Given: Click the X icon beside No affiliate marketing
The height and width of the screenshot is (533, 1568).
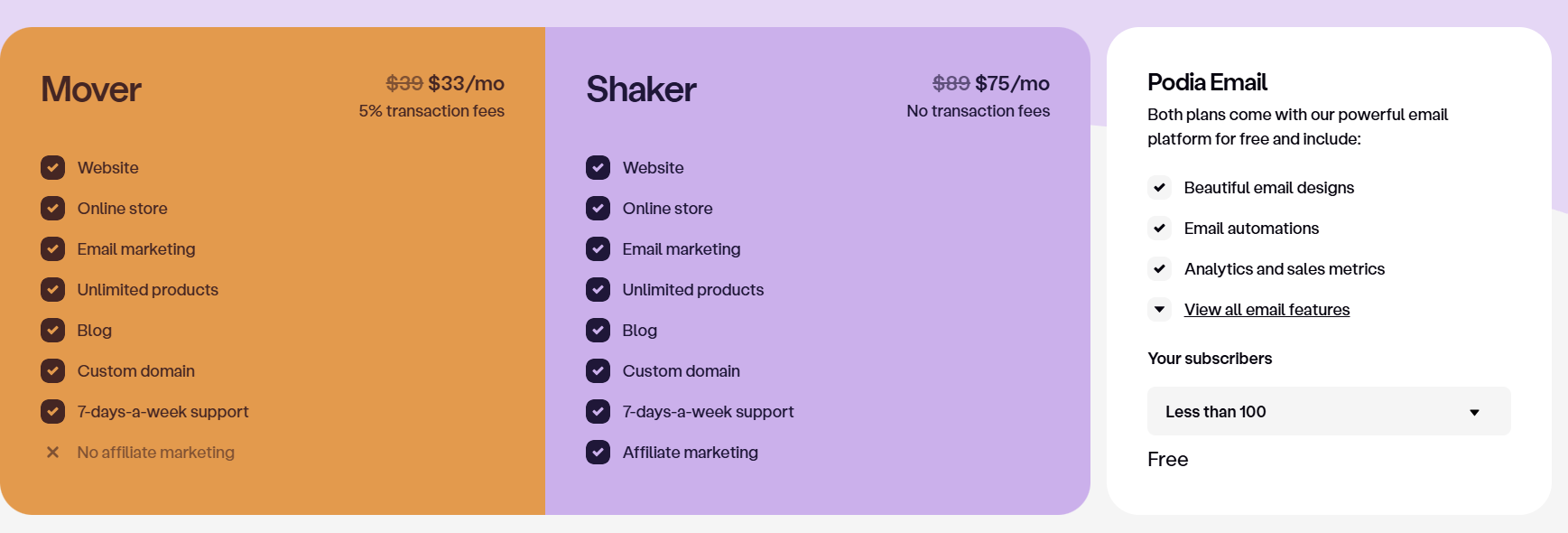Looking at the screenshot, I should tap(52, 453).
